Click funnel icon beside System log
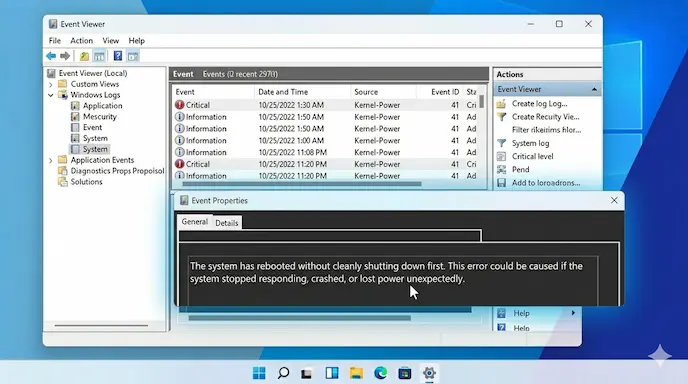Image resolution: width=688 pixels, height=384 pixels. (501, 144)
